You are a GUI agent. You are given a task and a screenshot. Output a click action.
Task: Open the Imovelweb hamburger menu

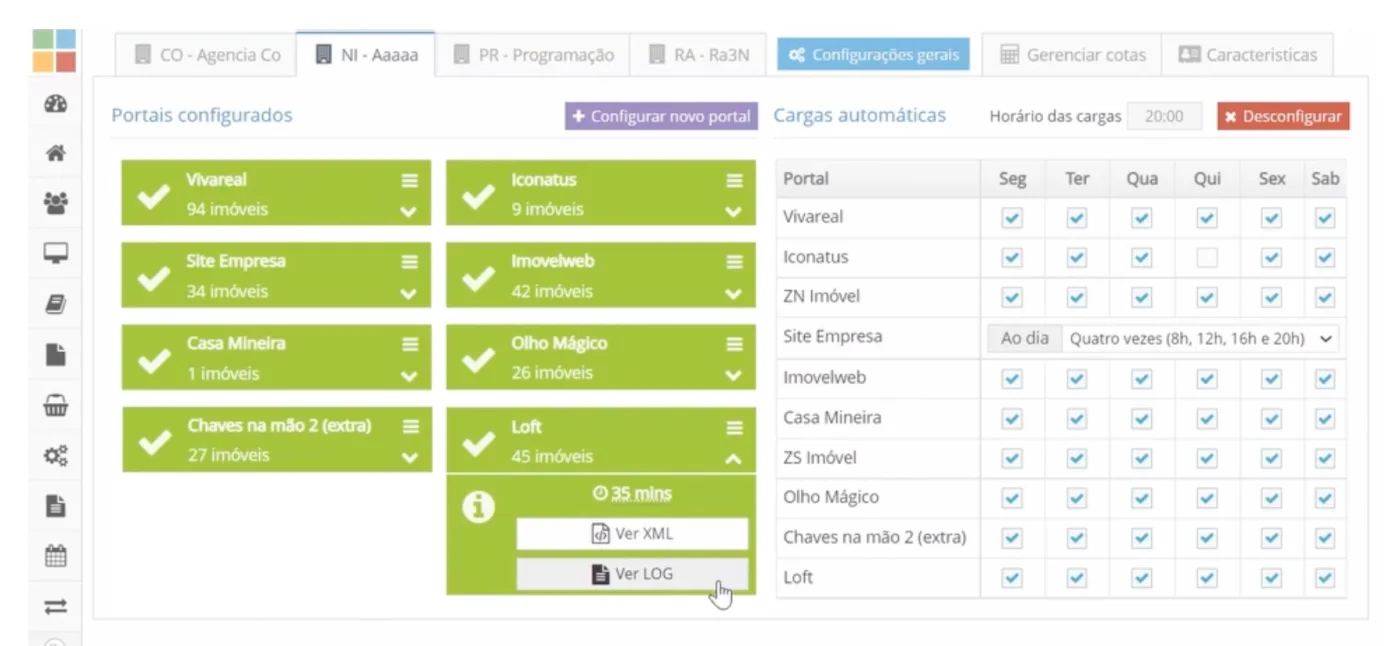point(735,262)
